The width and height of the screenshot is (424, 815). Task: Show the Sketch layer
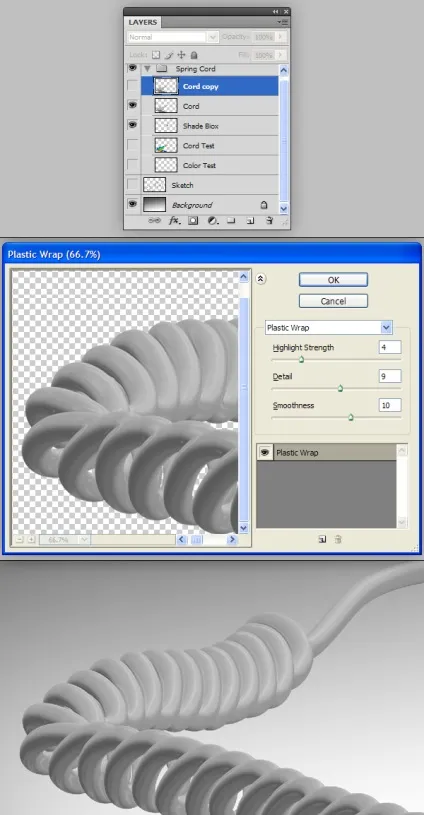[132, 185]
